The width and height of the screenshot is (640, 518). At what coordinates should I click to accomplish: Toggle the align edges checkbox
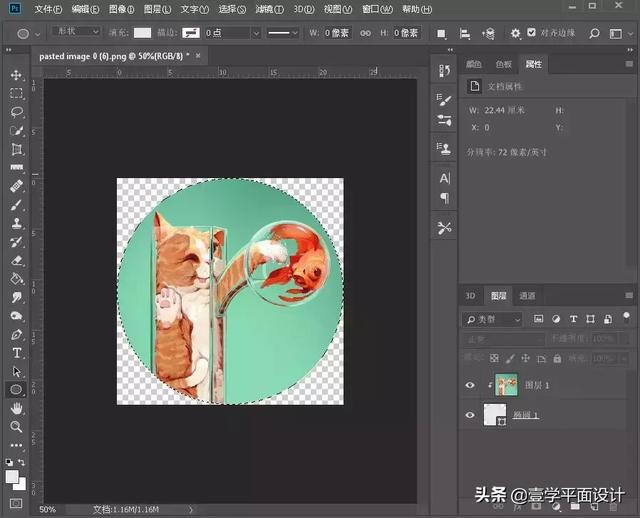tap(531, 32)
